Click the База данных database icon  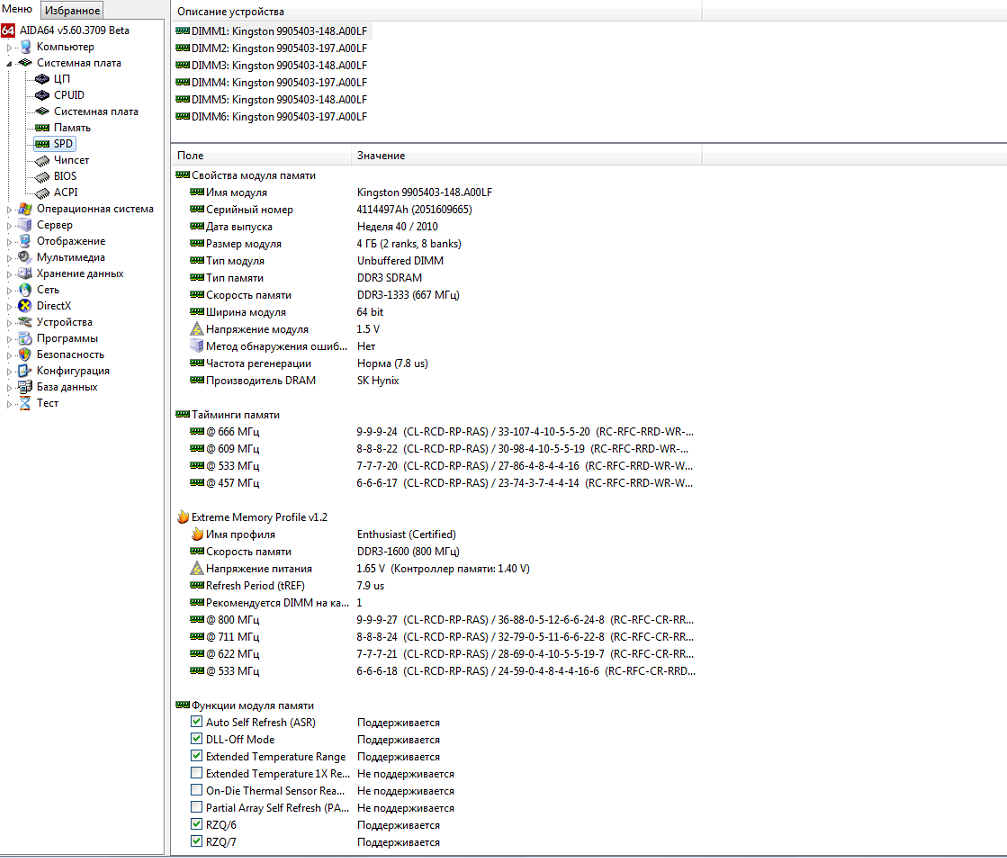click(x=26, y=387)
